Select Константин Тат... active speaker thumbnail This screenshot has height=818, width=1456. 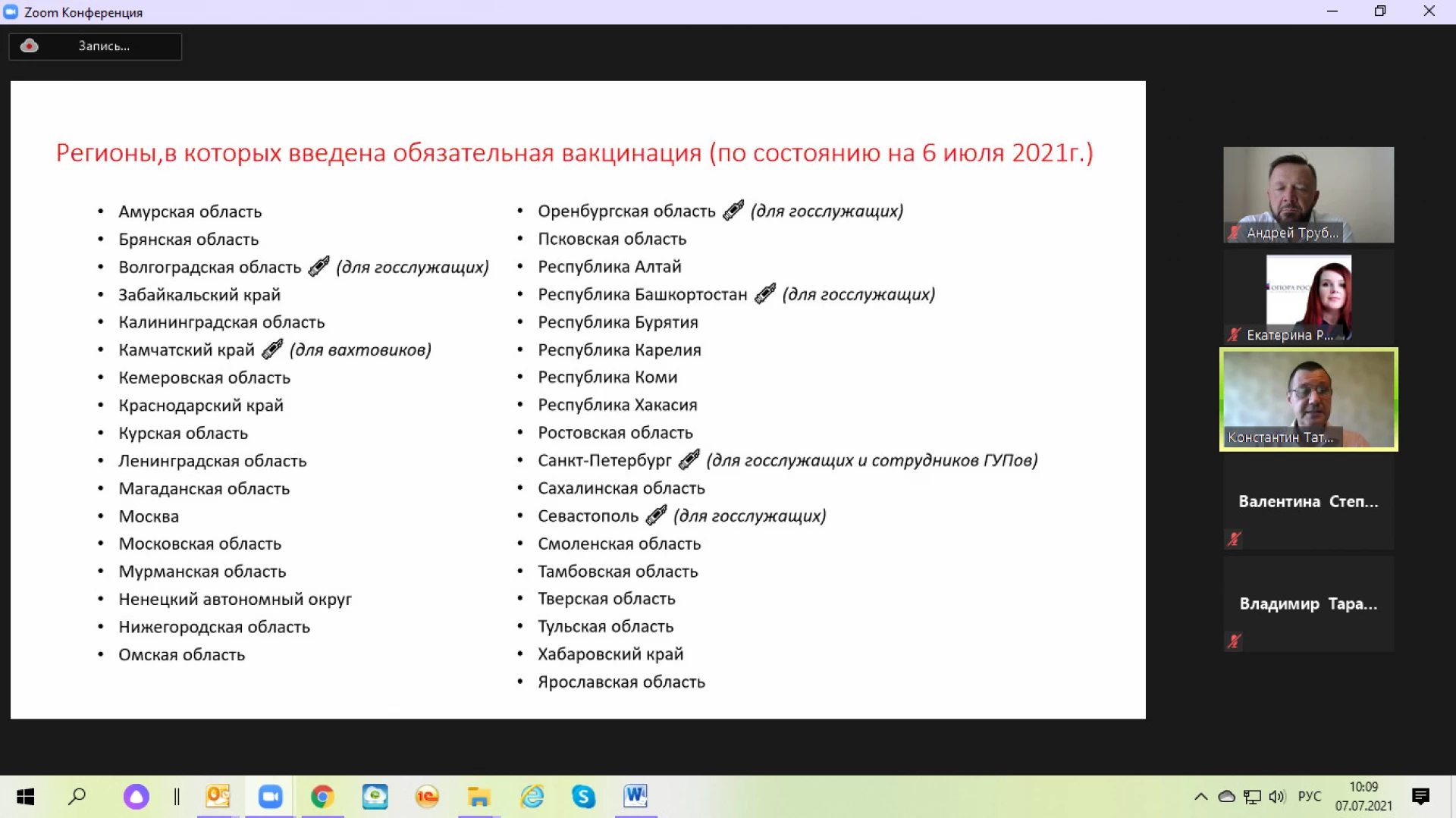[x=1308, y=400]
